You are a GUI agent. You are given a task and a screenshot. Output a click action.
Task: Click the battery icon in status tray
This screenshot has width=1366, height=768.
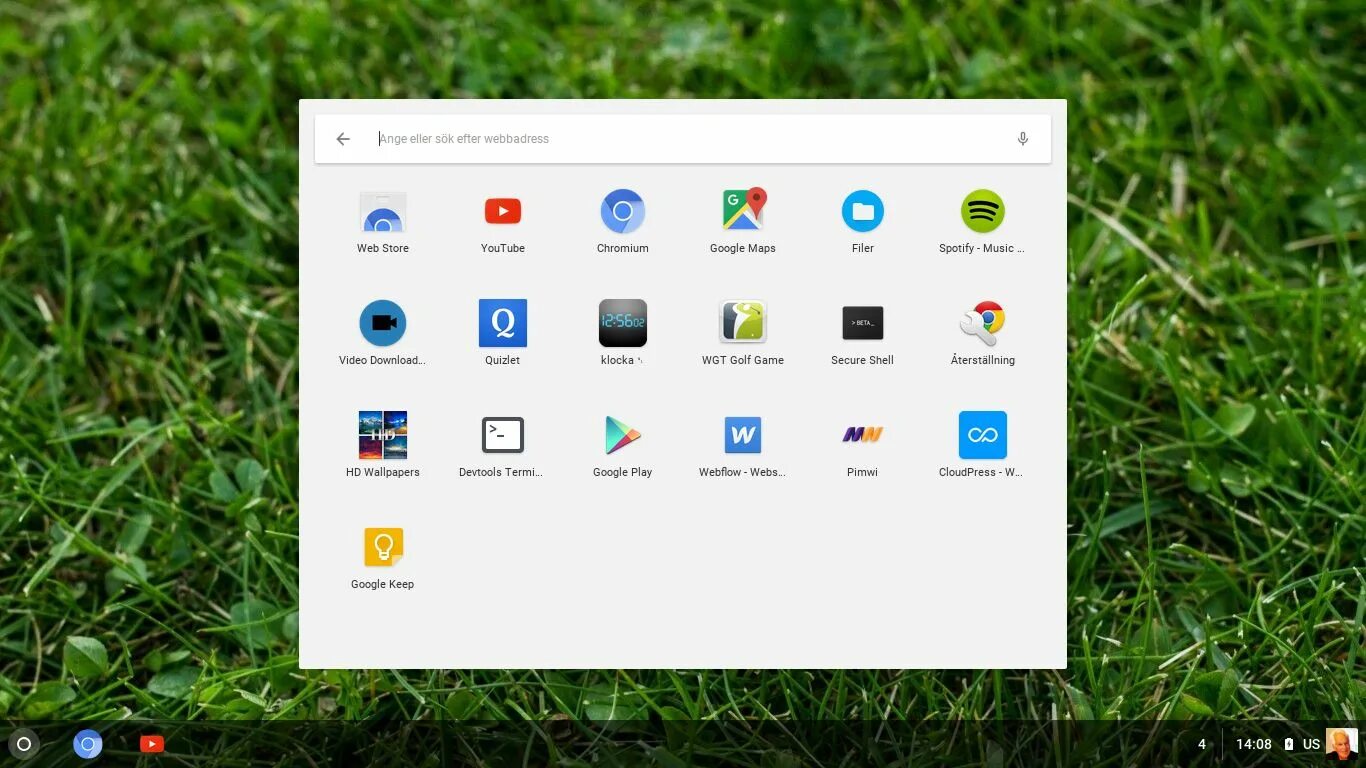coord(1288,744)
